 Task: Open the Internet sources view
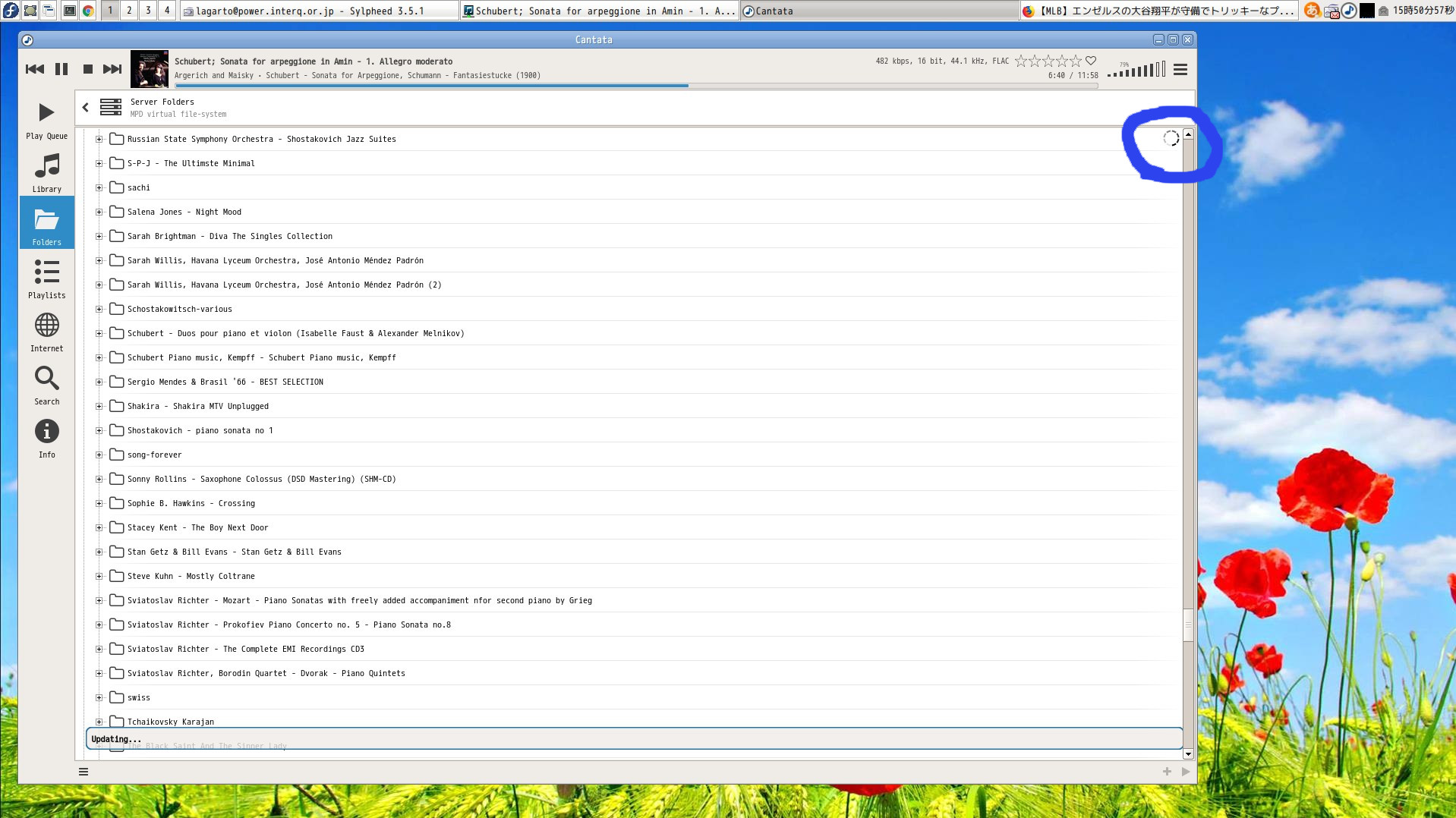click(46, 332)
